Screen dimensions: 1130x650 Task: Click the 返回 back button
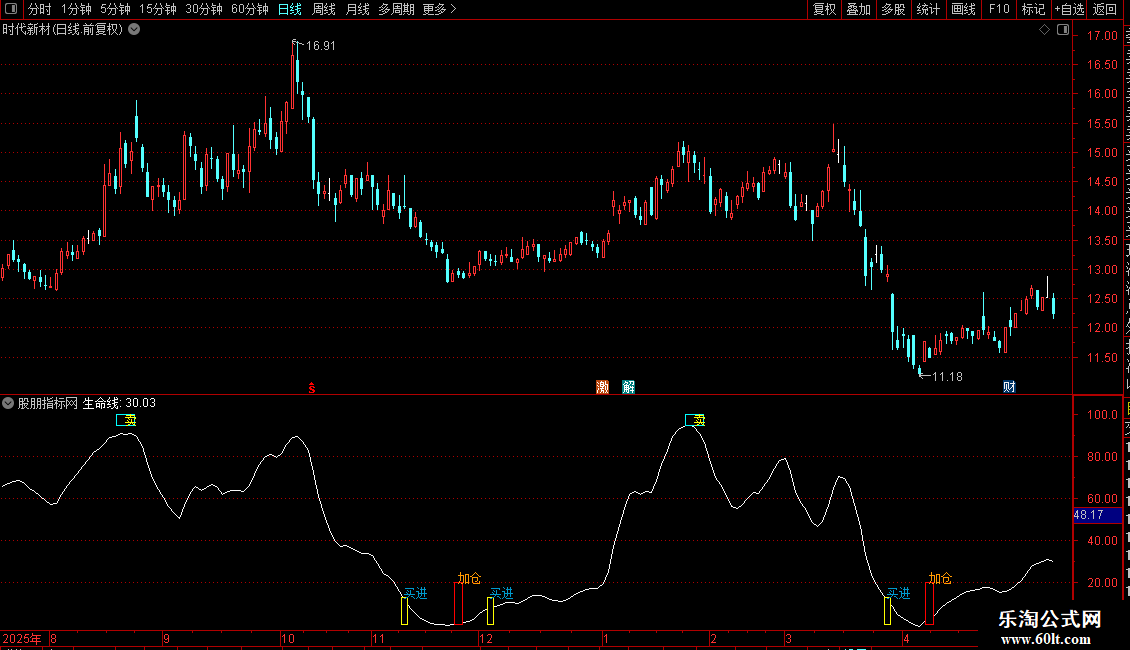pos(1105,9)
